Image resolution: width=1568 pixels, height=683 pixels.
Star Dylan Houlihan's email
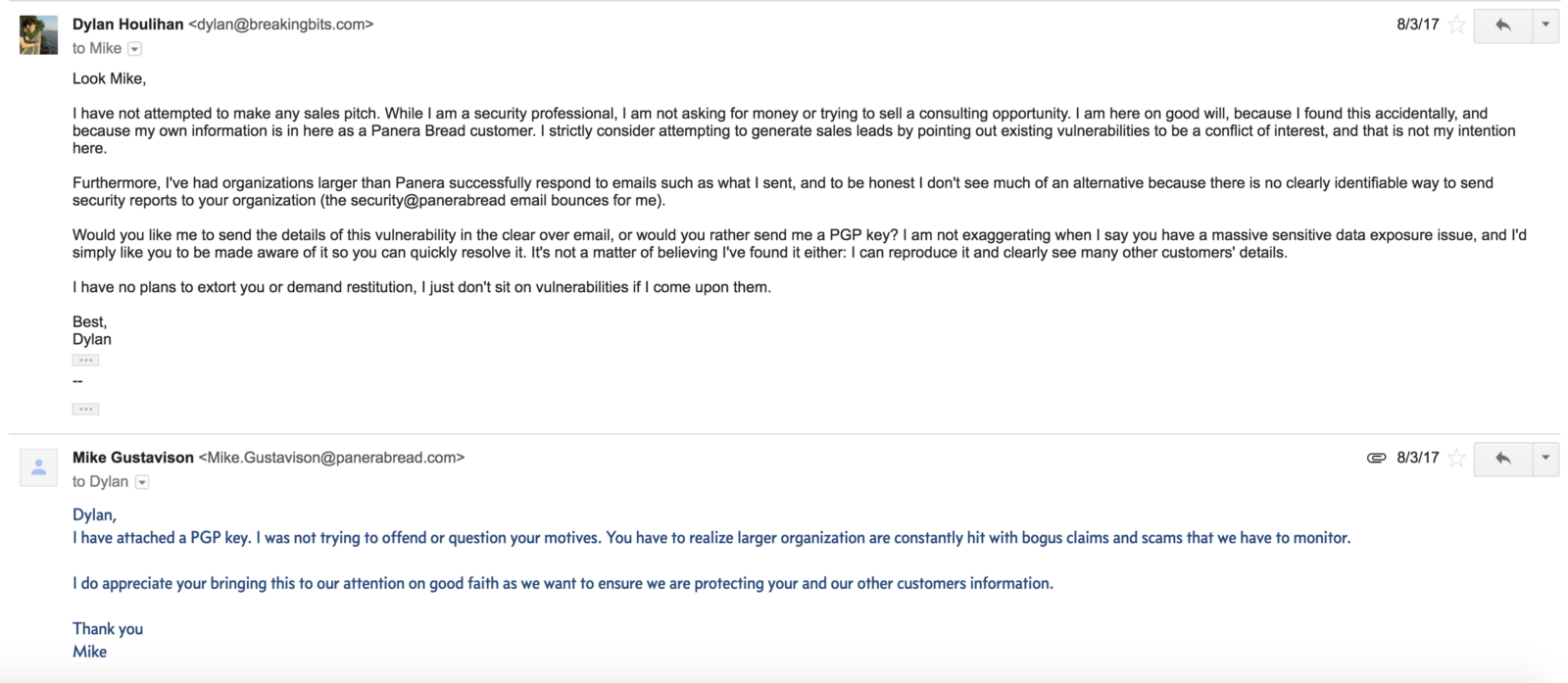click(x=1456, y=24)
